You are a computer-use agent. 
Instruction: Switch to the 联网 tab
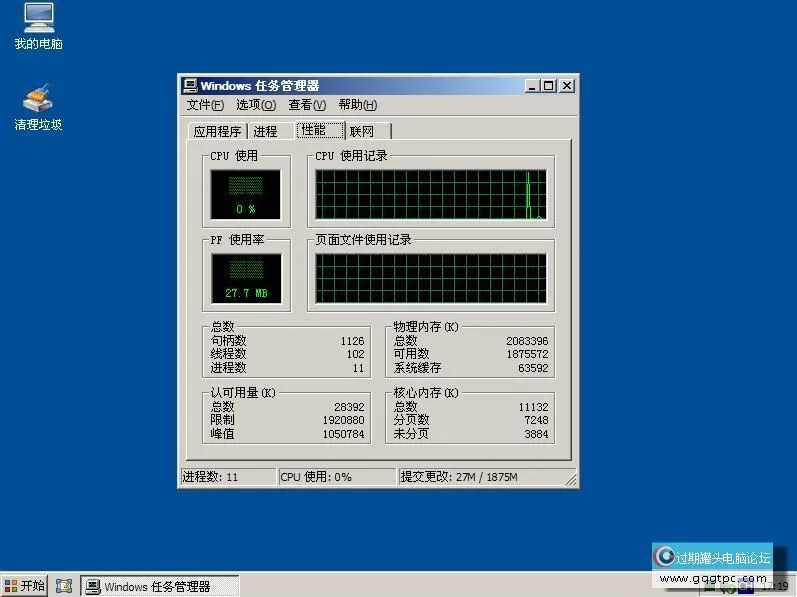pos(368,132)
